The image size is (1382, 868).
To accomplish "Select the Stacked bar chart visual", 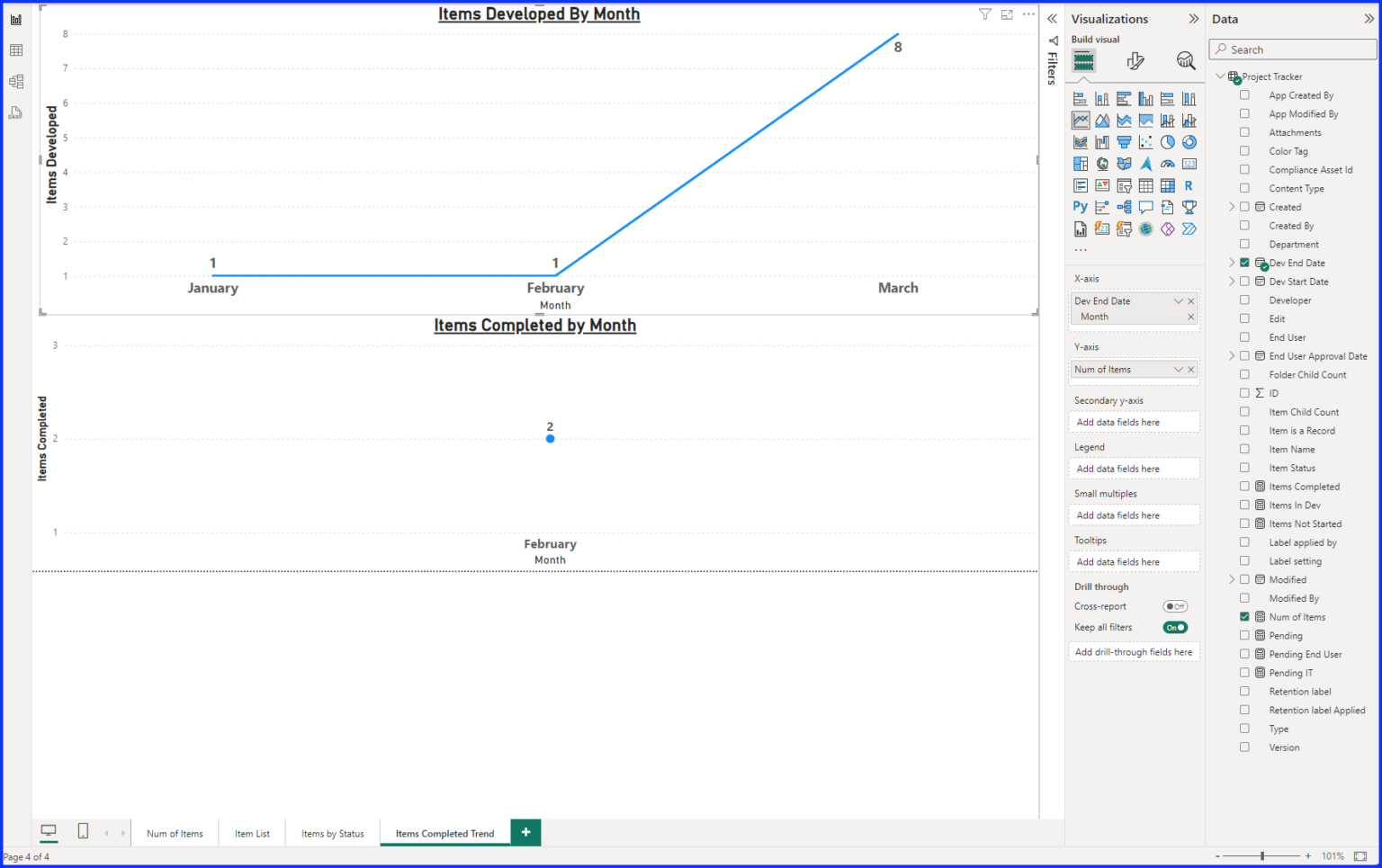I will click(1080, 97).
